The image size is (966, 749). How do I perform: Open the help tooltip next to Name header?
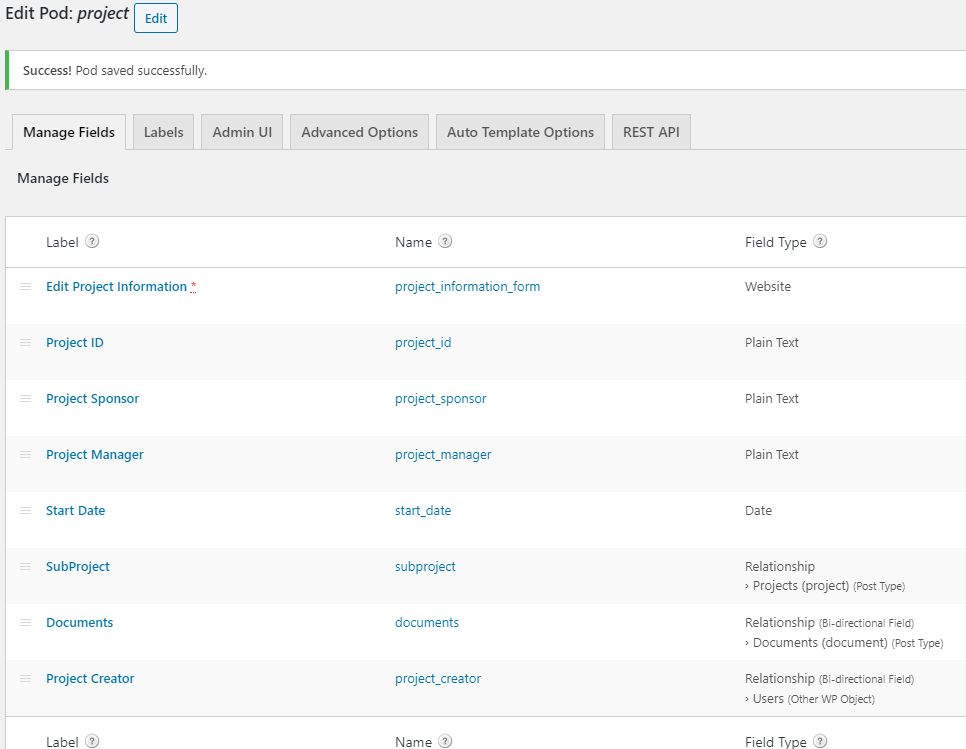pyautogui.click(x=447, y=241)
